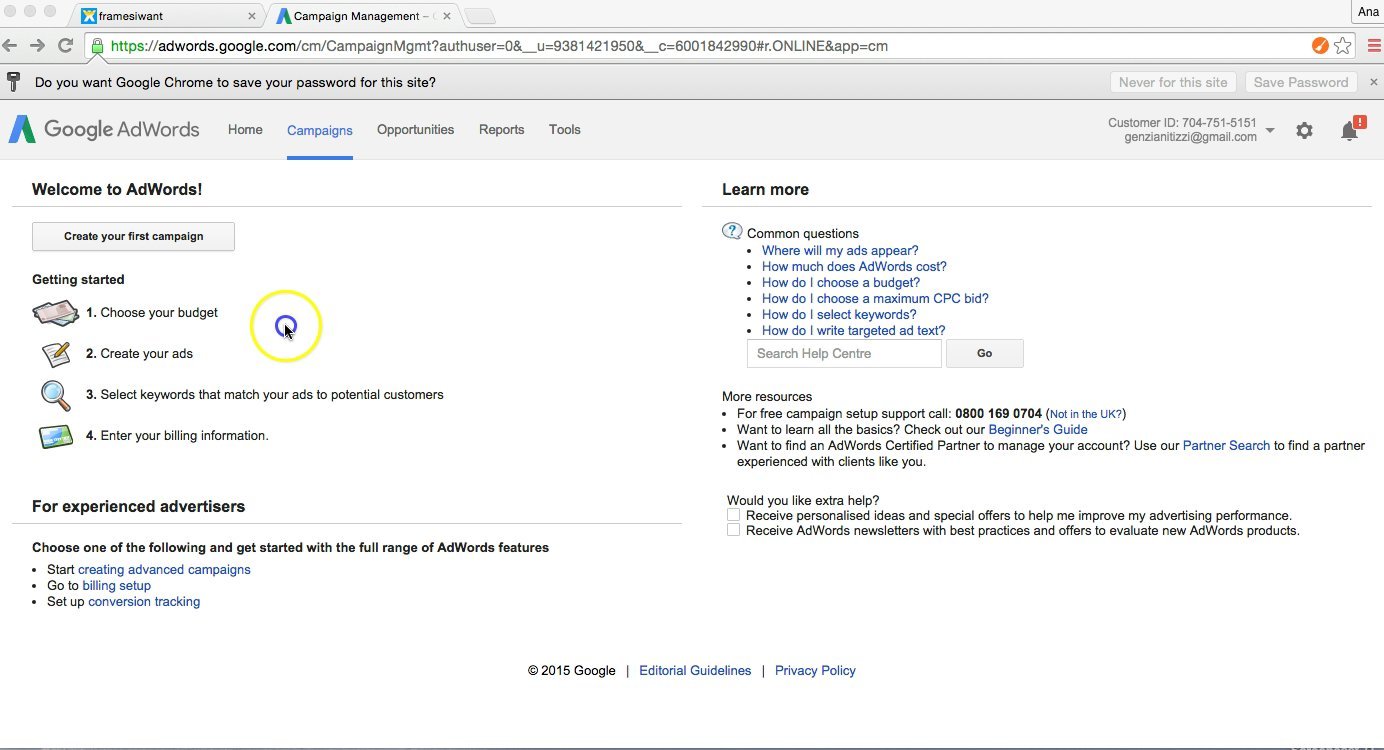Reload the page with the refresh icon
The height and width of the screenshot is (750, 1384).
(x=65, y=45)
